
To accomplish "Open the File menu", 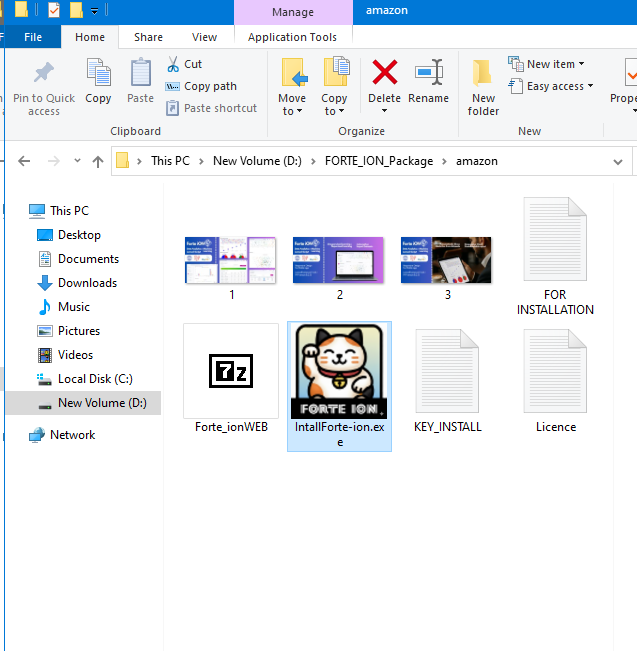I will [x=33, y=37].
